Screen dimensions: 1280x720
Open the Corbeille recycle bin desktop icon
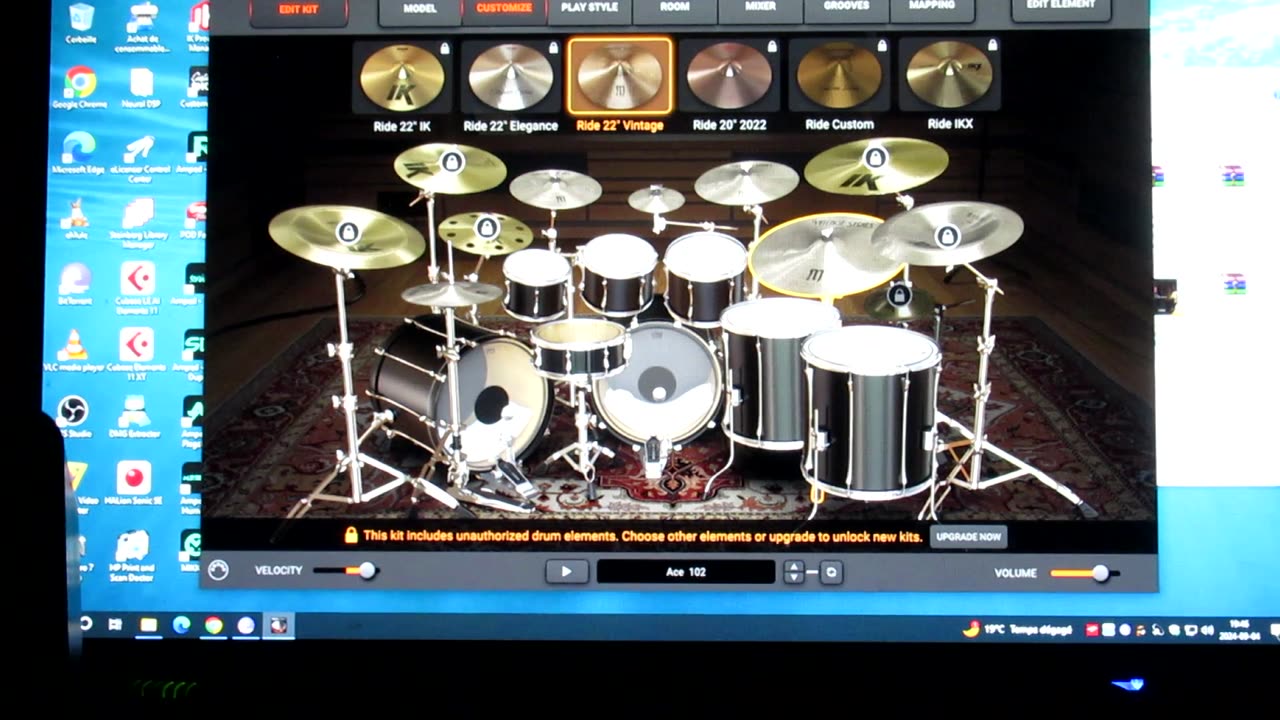(82, 22)
